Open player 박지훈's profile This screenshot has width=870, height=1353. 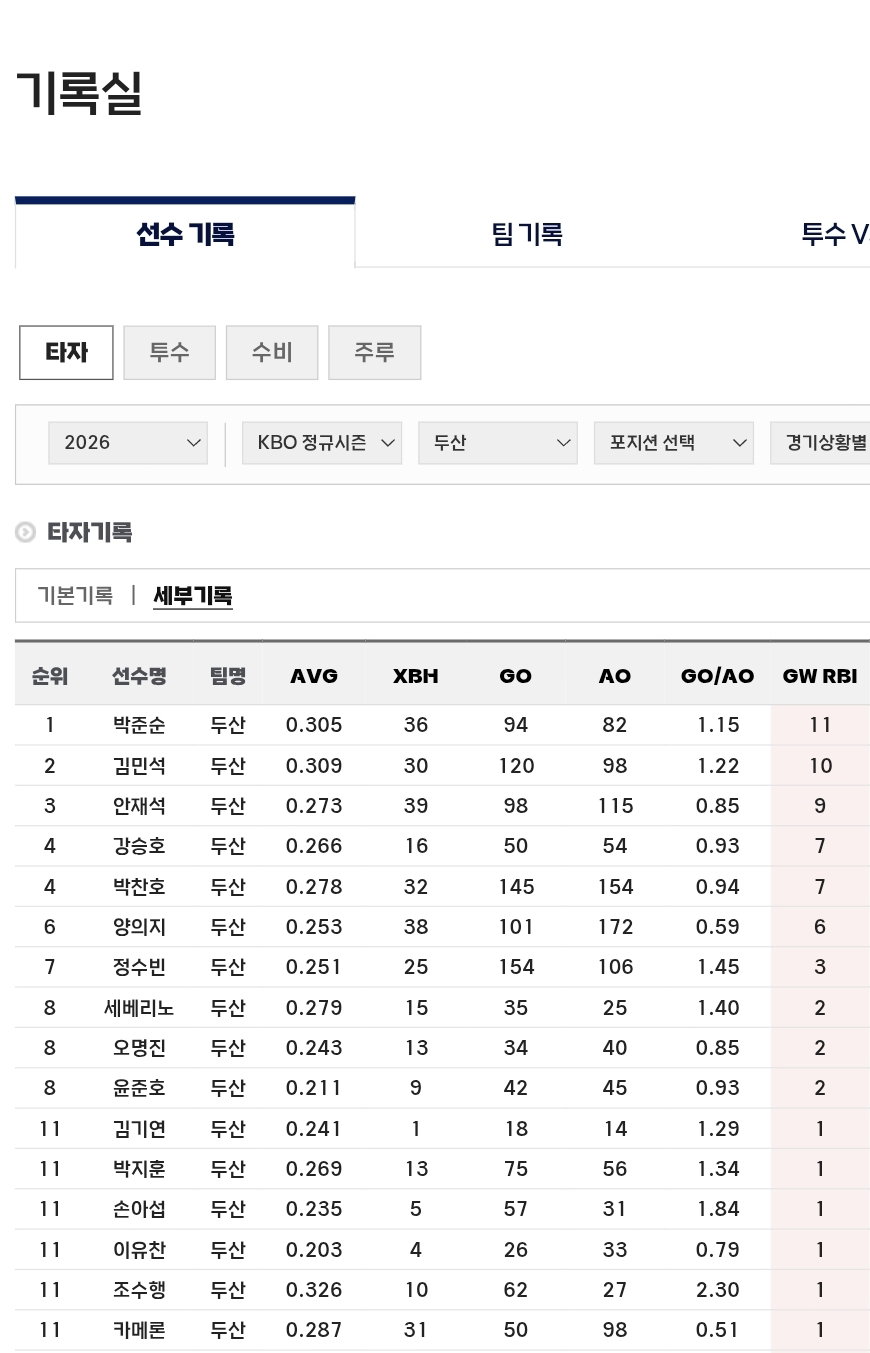(139, 1169)
